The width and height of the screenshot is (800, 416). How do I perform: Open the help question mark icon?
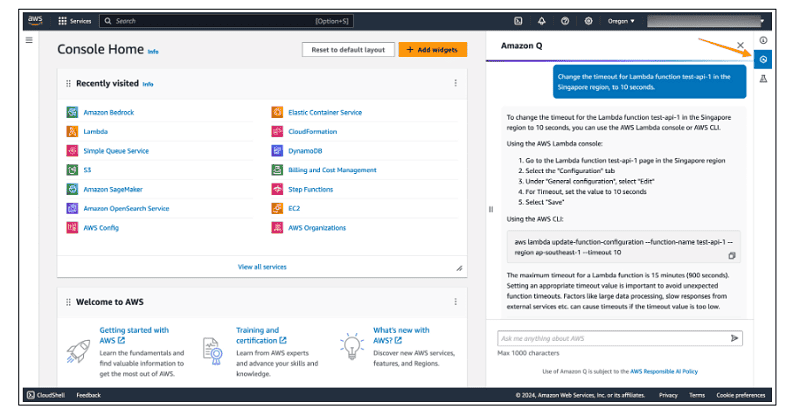(565, 21)
